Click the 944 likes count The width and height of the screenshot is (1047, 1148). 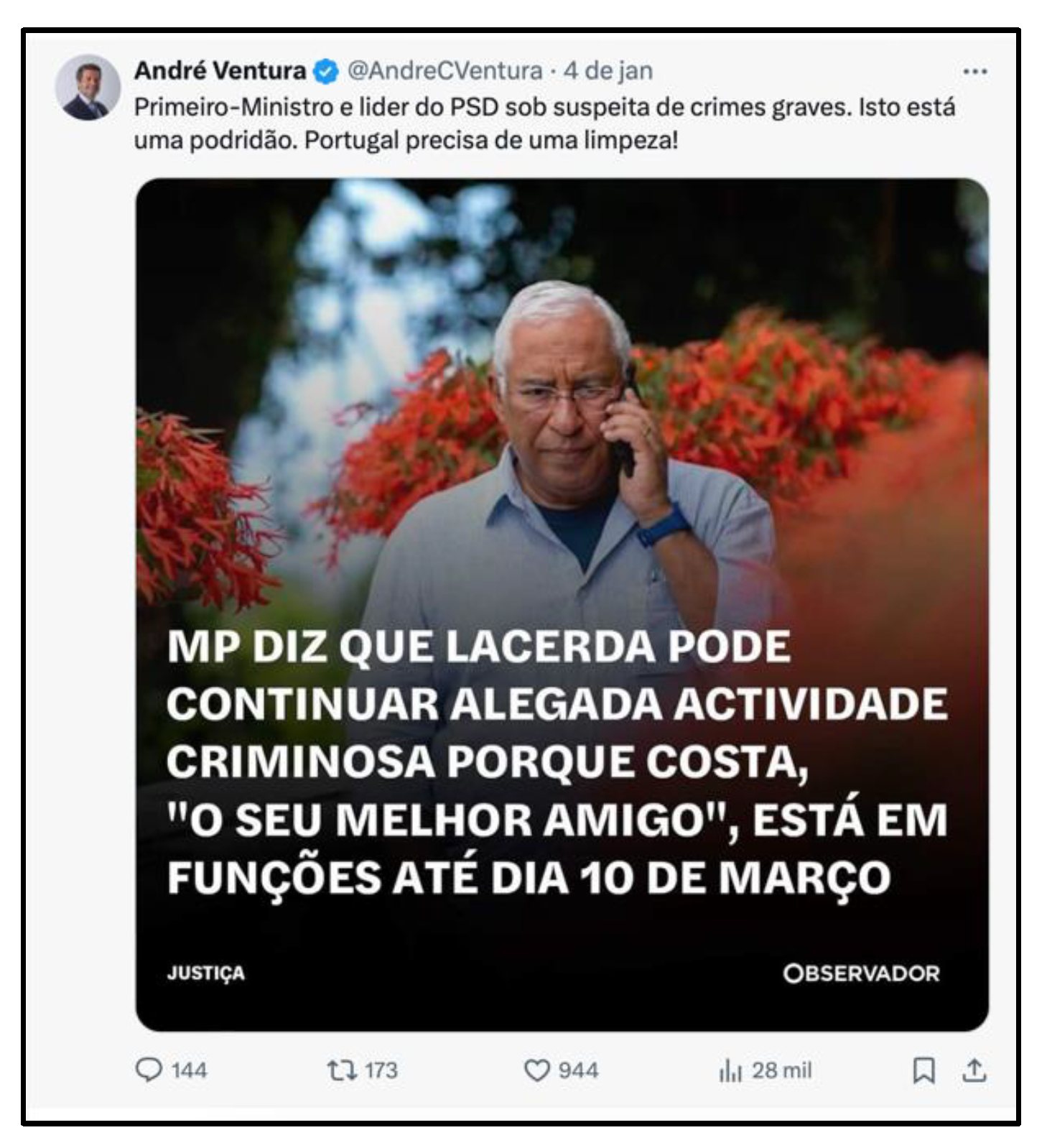tap(578, 1070)
